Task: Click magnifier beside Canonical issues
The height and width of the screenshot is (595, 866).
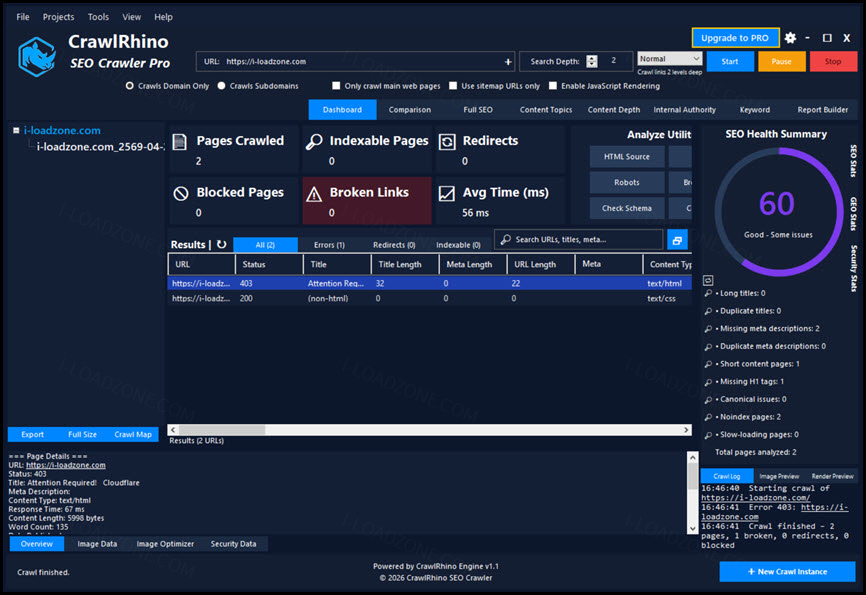Action: tap(708, 399)
